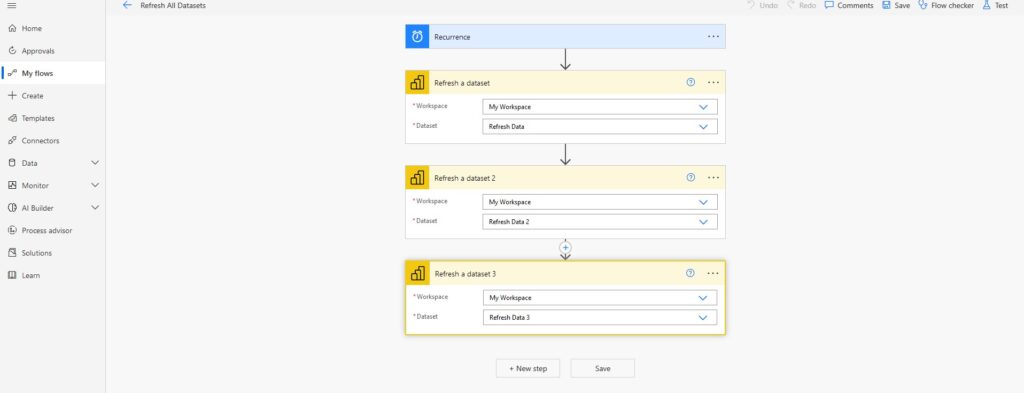The width and height of the screenshot is (1024, 393).
Task: Open Dataset dropdown showing Refresh Data 3
Action: (x=600, y=317)
